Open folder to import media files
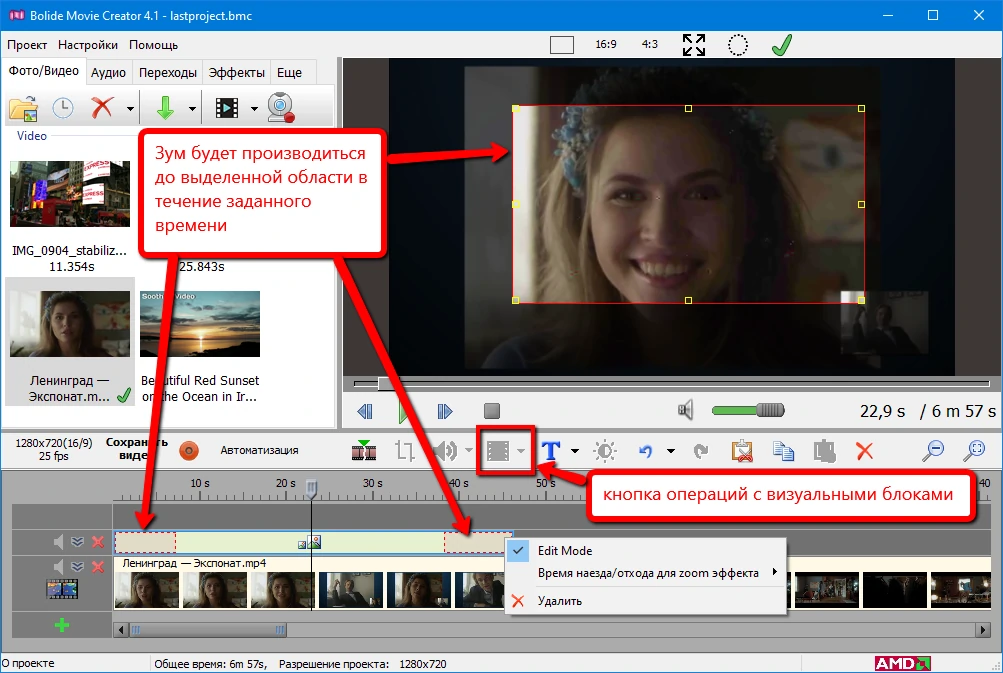1003x673 pixels. [x=24, y=108]
